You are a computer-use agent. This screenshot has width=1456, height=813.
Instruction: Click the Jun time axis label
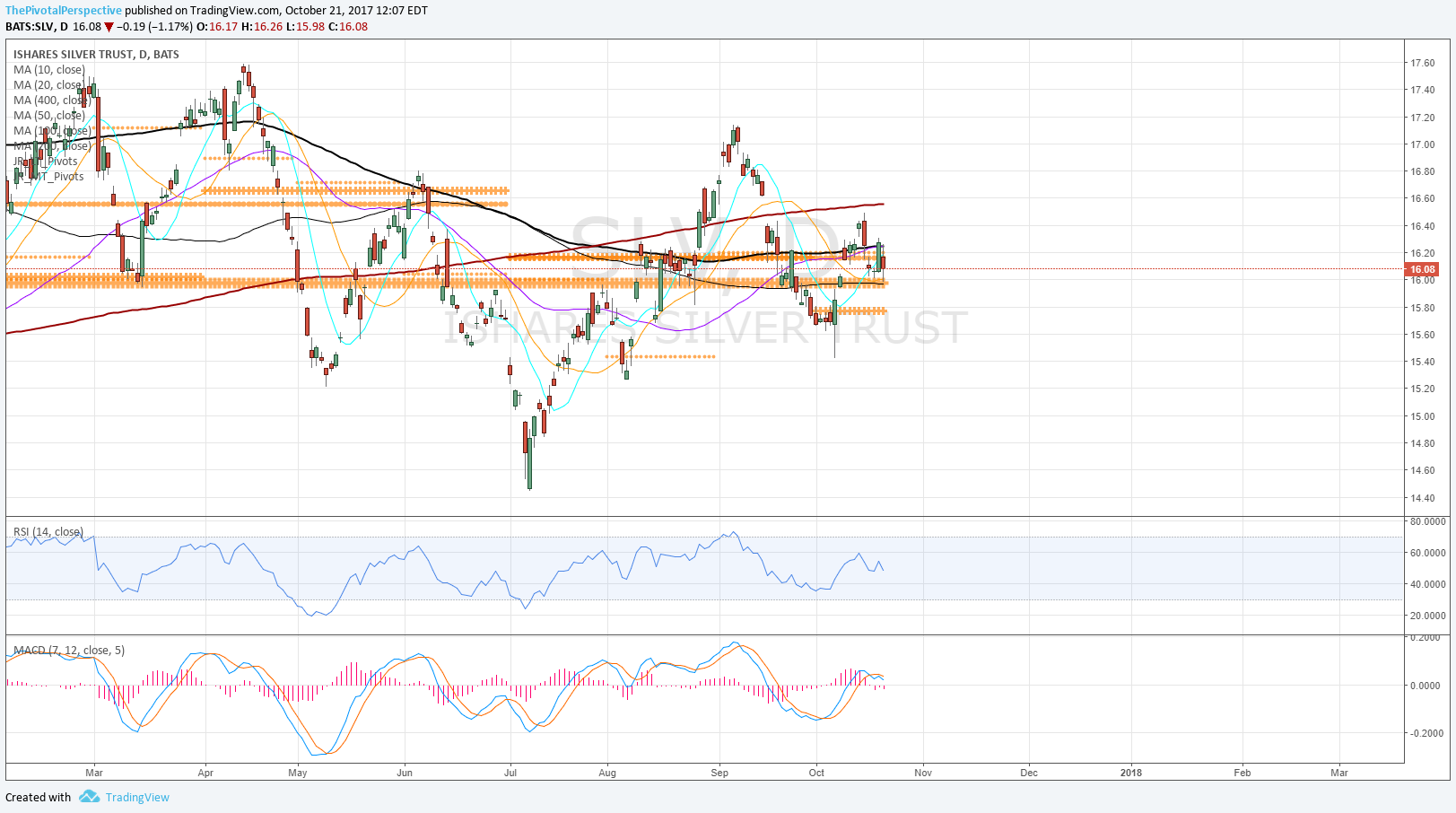click(405, 773)
